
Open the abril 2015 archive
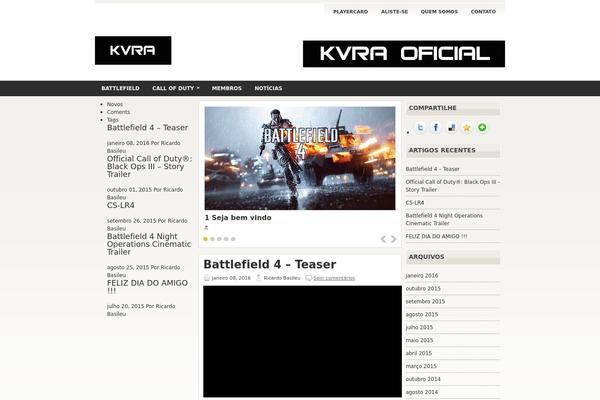(419, 353)
